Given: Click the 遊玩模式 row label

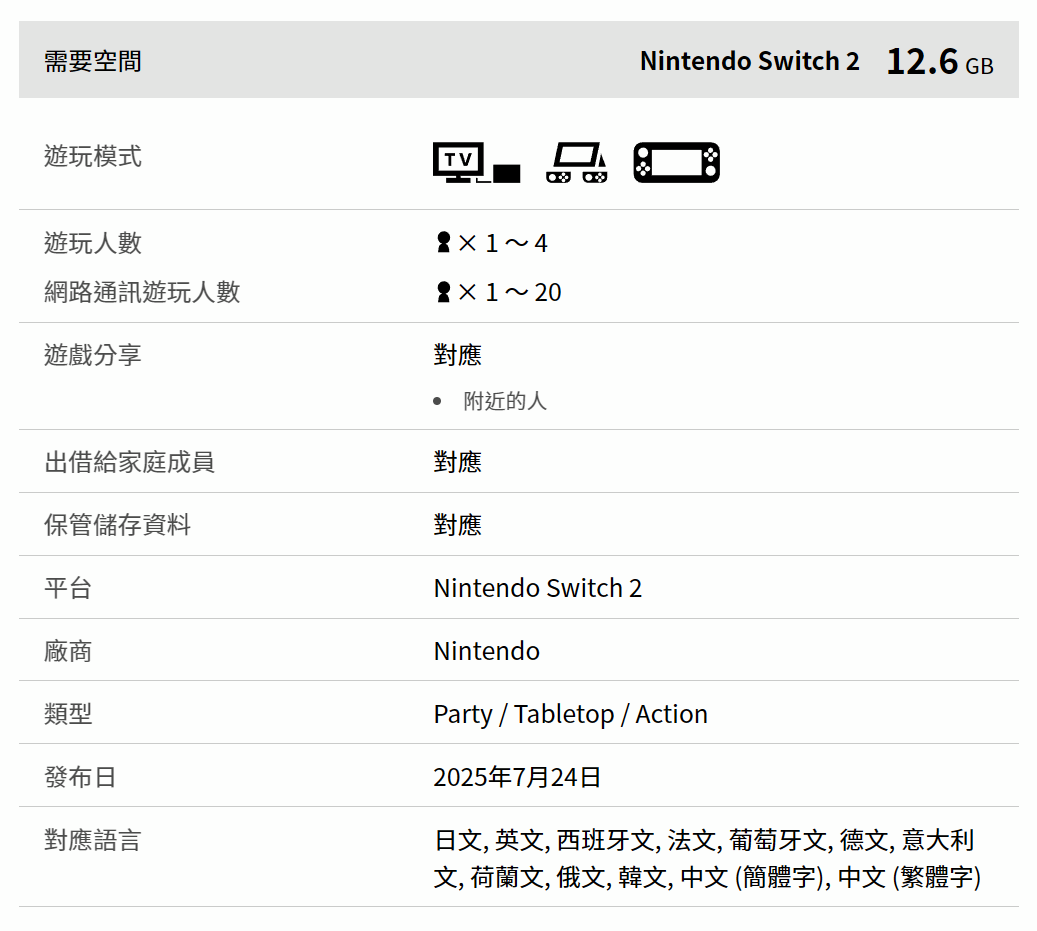Looking at the screenshot, I should pos(93,156).
